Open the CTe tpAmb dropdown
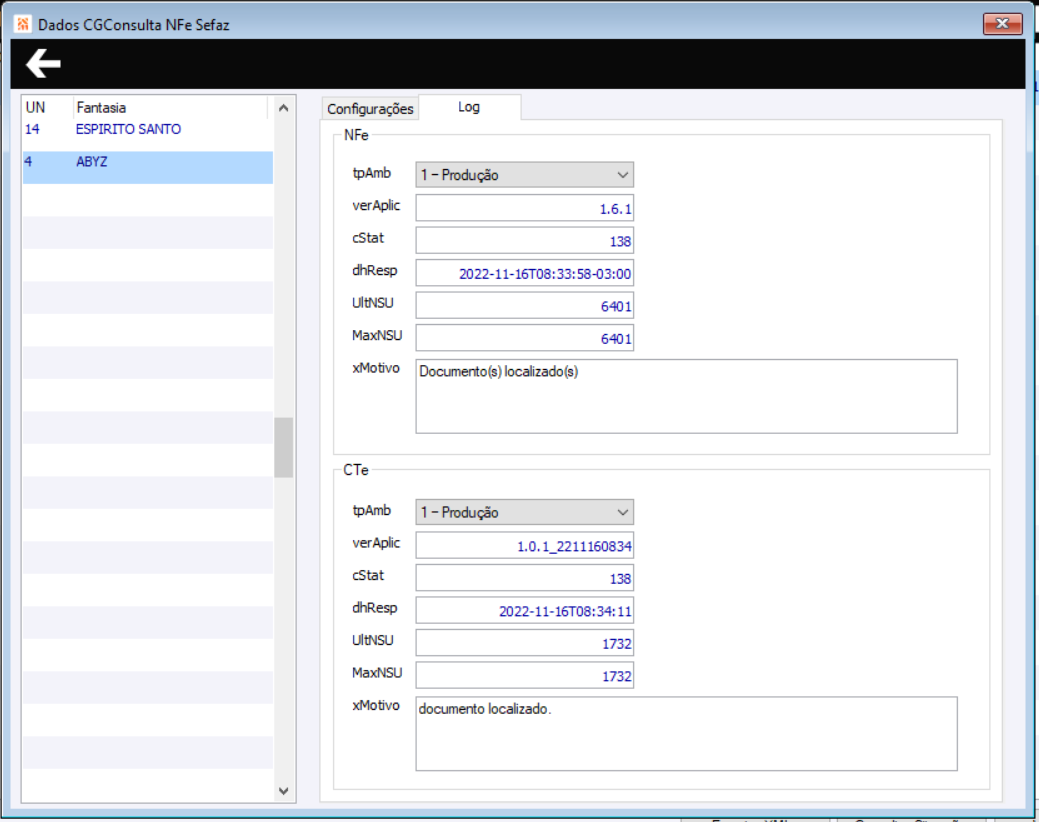 524,512
